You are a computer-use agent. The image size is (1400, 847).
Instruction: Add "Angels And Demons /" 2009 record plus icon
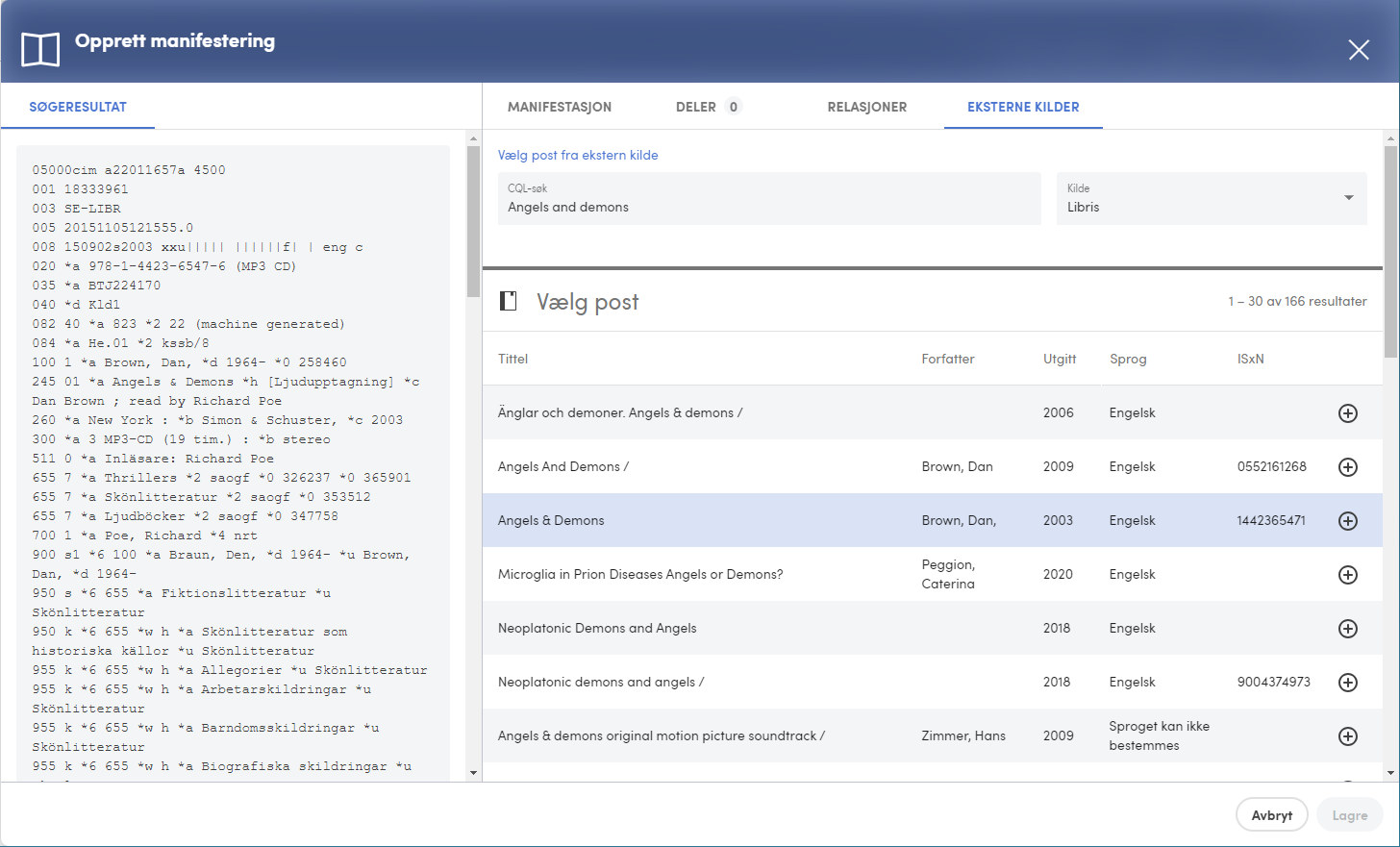[x=1348, y=467]
